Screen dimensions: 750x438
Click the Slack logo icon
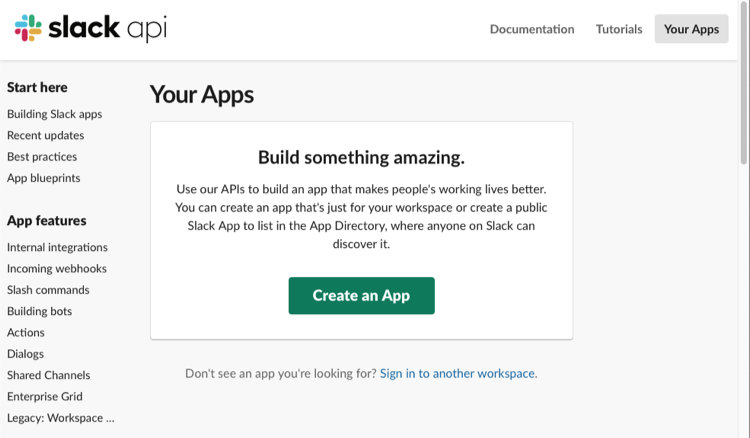click(x=28, y=28)
